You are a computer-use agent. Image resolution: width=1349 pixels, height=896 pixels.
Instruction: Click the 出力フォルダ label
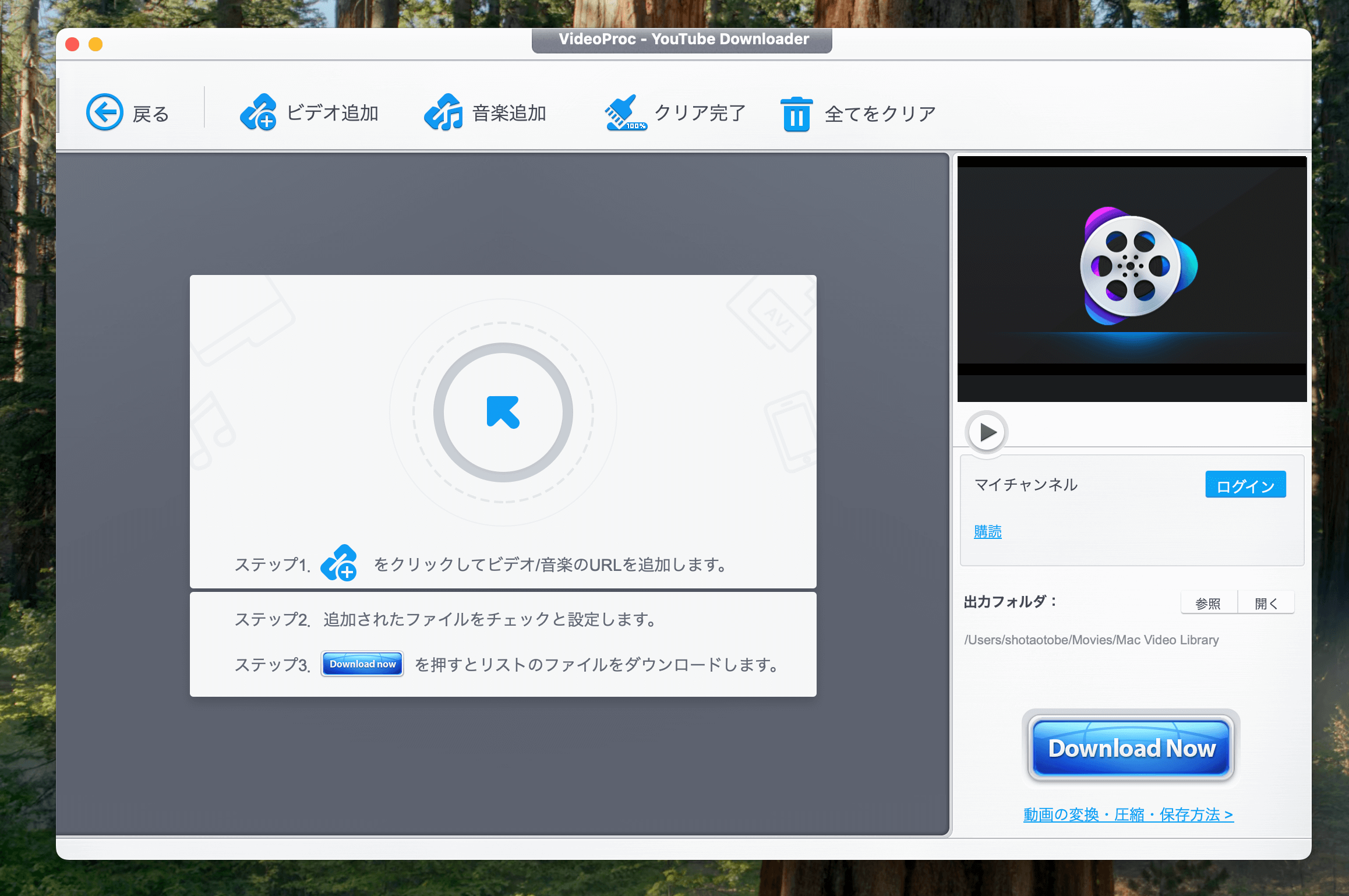point(1011,602)
